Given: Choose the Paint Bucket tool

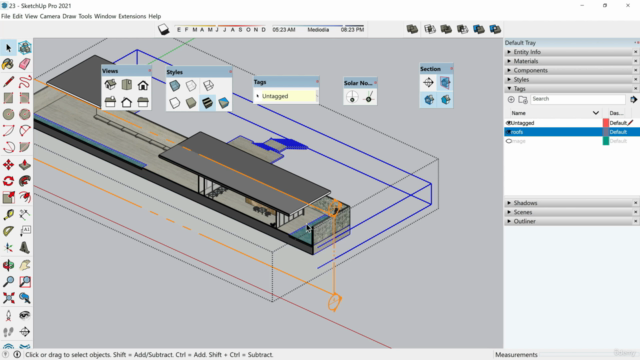Looking at the screenshot, I should pyautogui.click(x=8, y=64).
